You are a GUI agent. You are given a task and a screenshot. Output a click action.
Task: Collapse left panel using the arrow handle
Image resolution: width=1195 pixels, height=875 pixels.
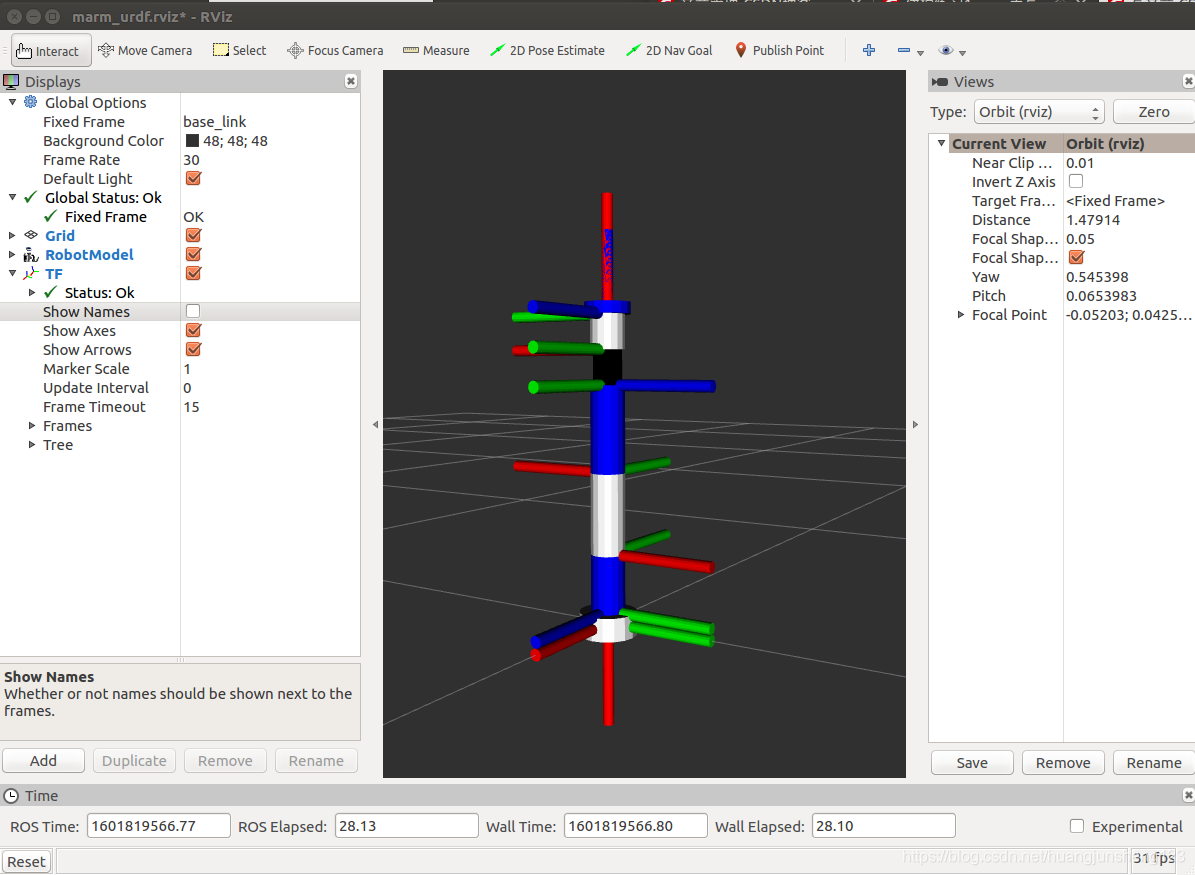click(375, 425)
